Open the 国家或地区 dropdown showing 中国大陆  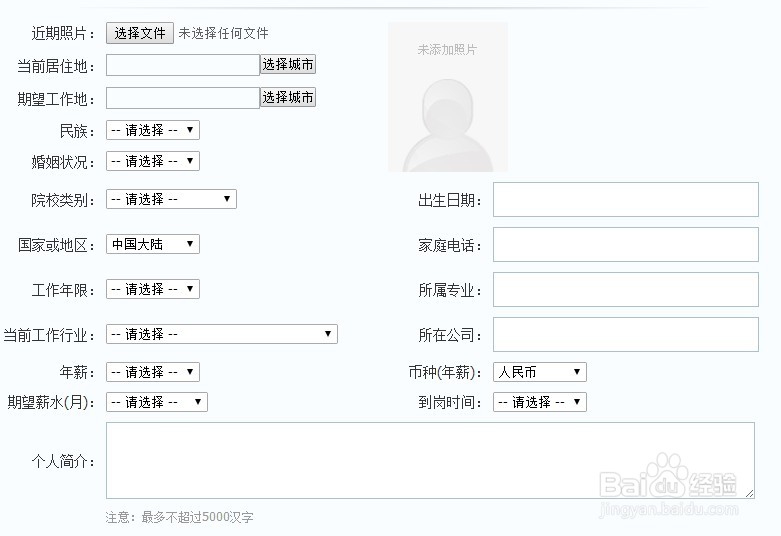coord(153,244)
